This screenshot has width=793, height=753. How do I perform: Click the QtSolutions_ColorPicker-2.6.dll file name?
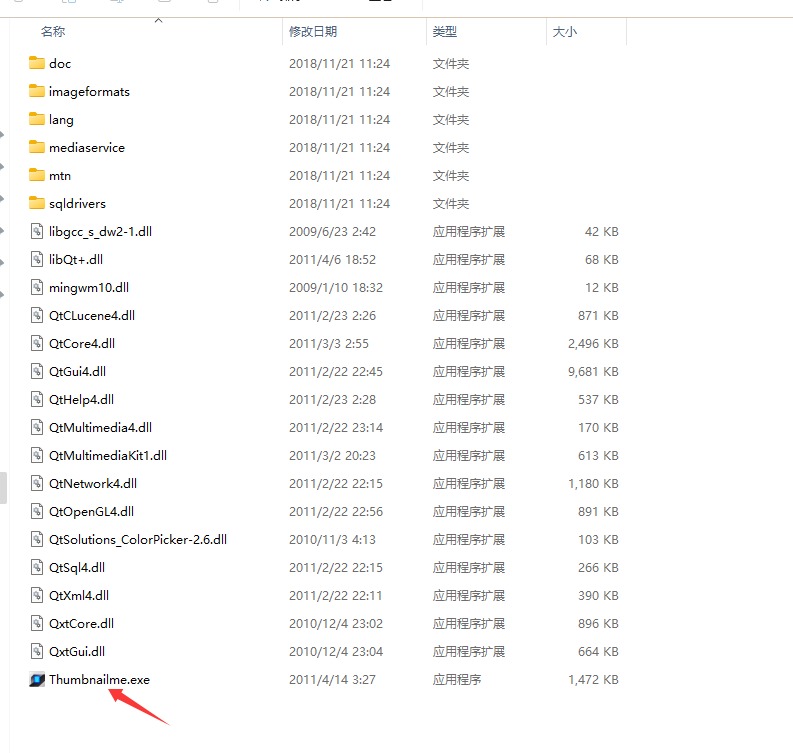coord(138,539)
